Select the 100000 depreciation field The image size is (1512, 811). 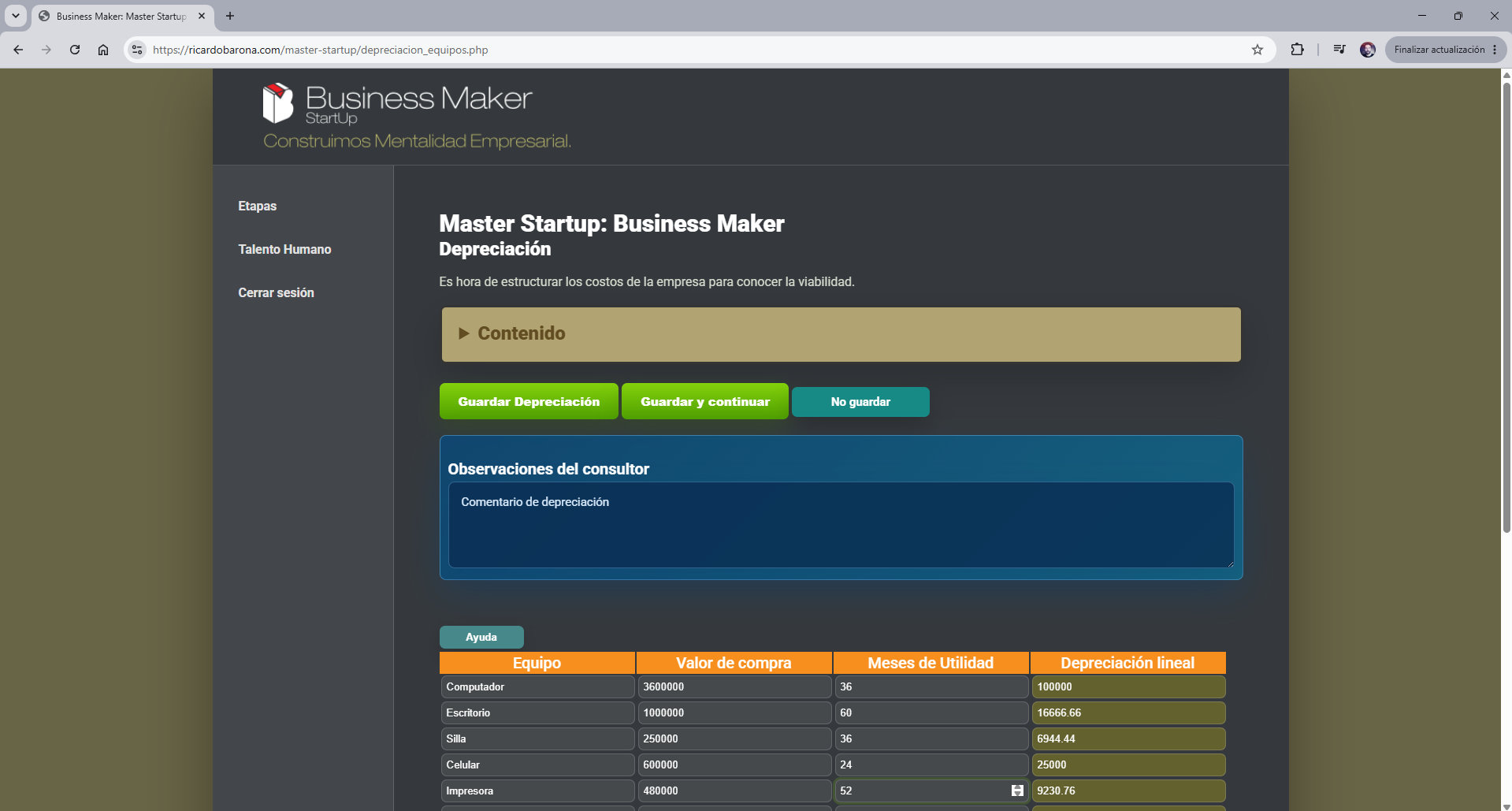coord(1128,686)
